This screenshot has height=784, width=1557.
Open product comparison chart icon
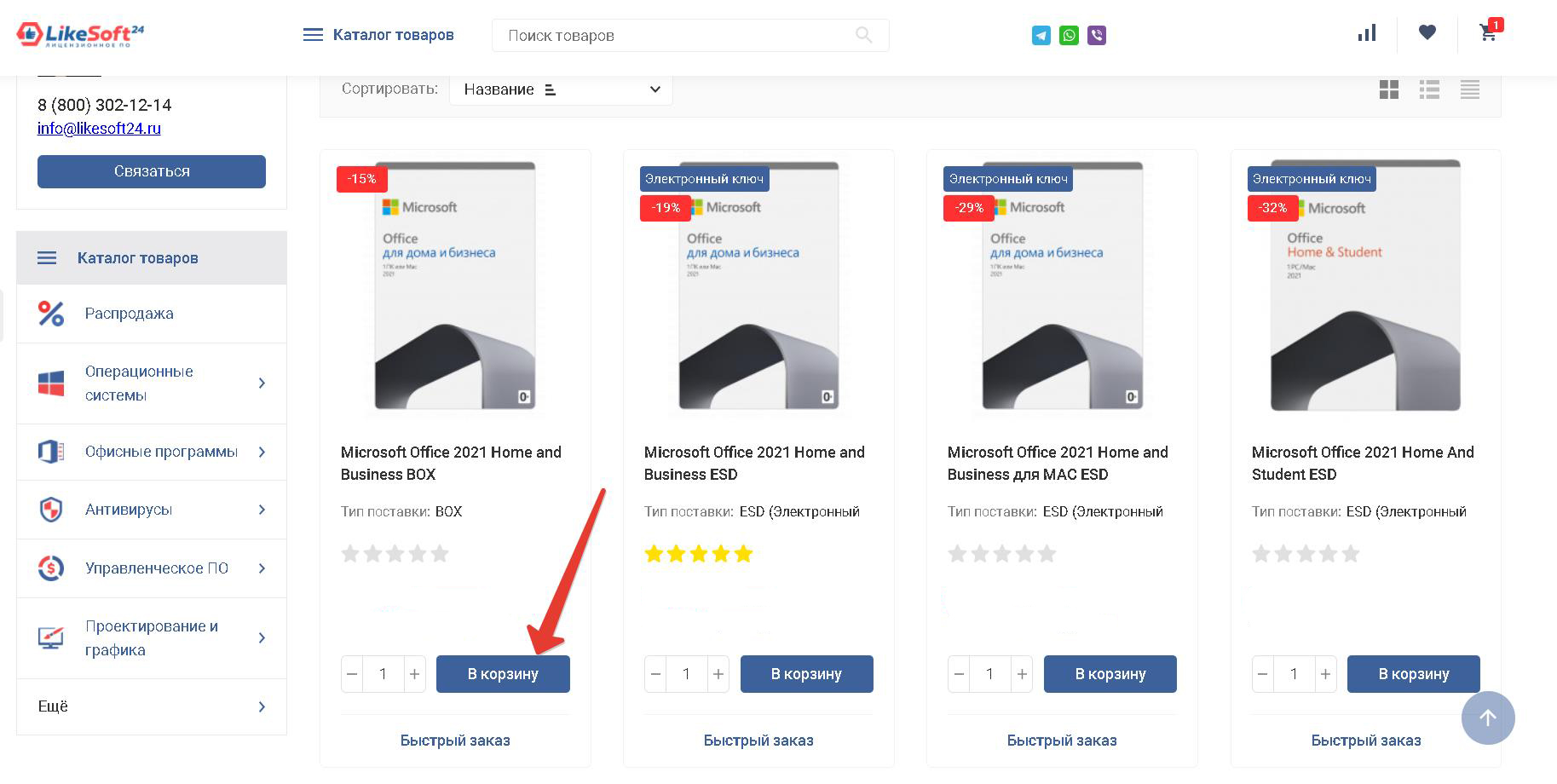click(1367, 33)
